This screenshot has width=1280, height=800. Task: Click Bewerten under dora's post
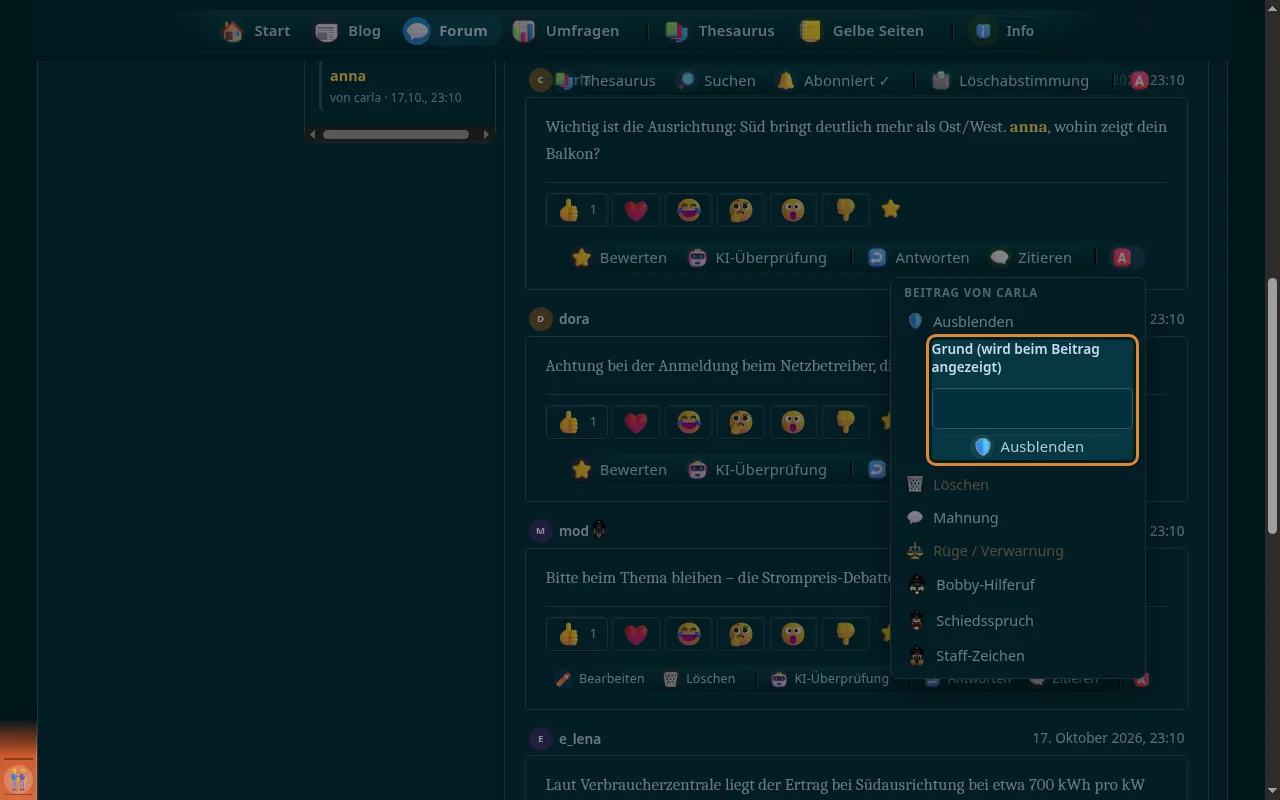tap(619, 470)
